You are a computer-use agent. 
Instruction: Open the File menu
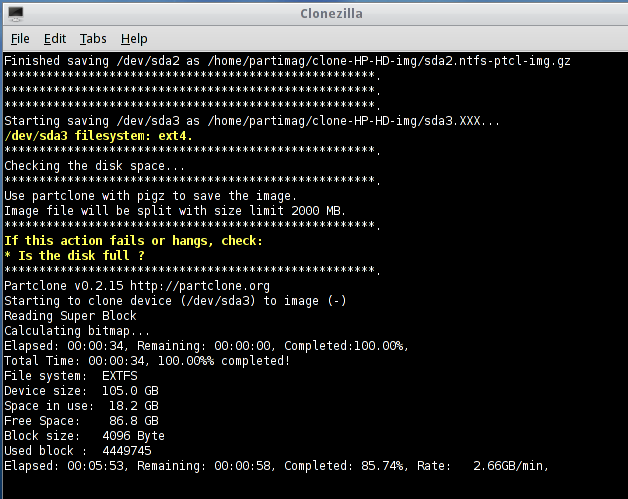[x=20, y=39]
